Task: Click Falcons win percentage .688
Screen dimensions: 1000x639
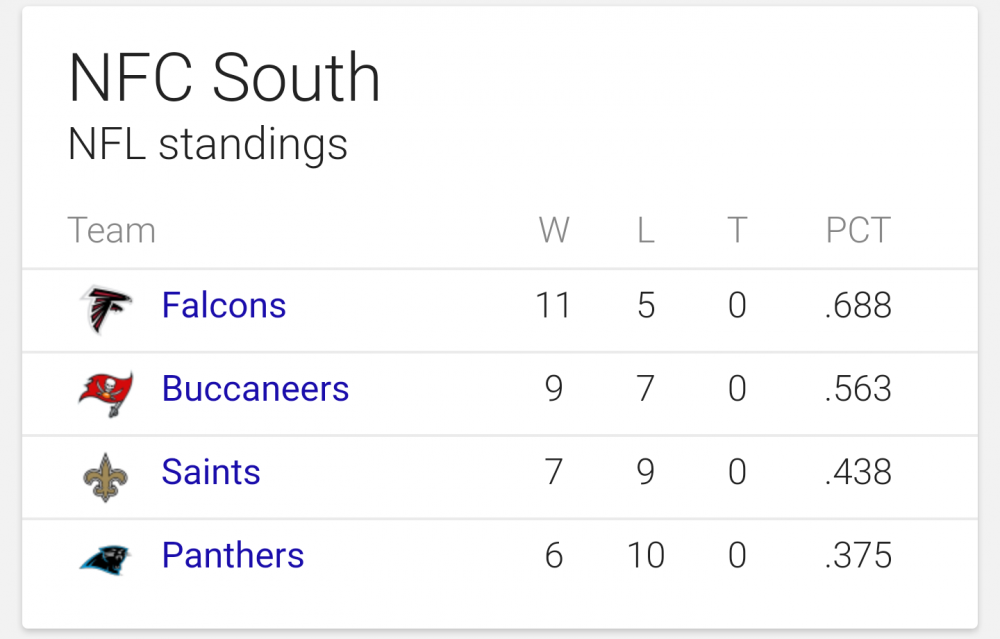Action: pyautogui.click(x=858, y=305)
